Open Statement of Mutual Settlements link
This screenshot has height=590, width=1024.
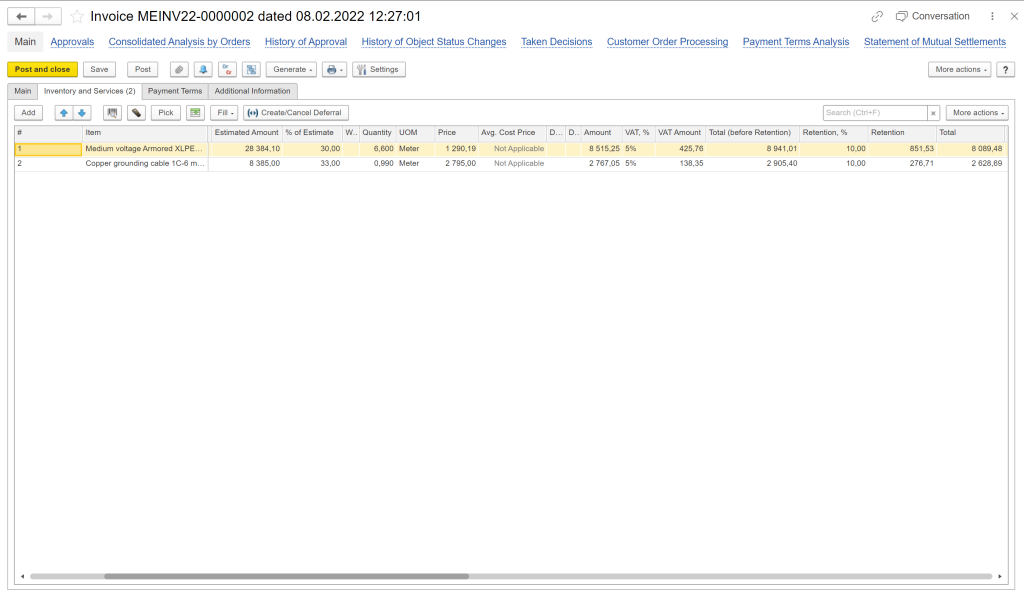point(935,42)
